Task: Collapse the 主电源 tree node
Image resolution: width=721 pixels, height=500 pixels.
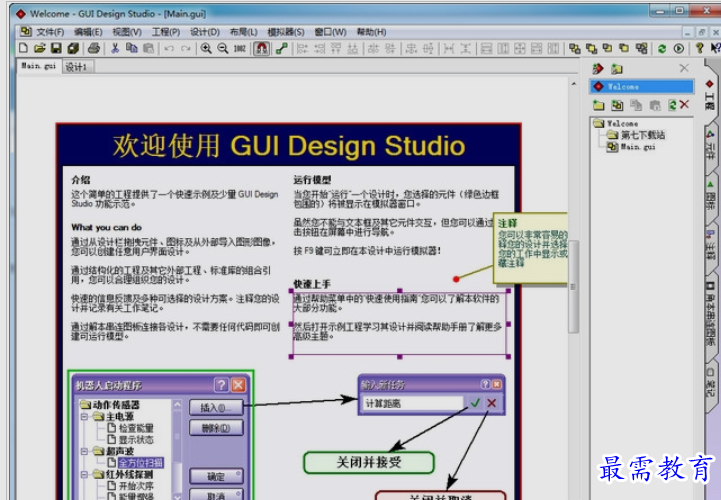Action: pyautogui.click(x=85, y=417)
